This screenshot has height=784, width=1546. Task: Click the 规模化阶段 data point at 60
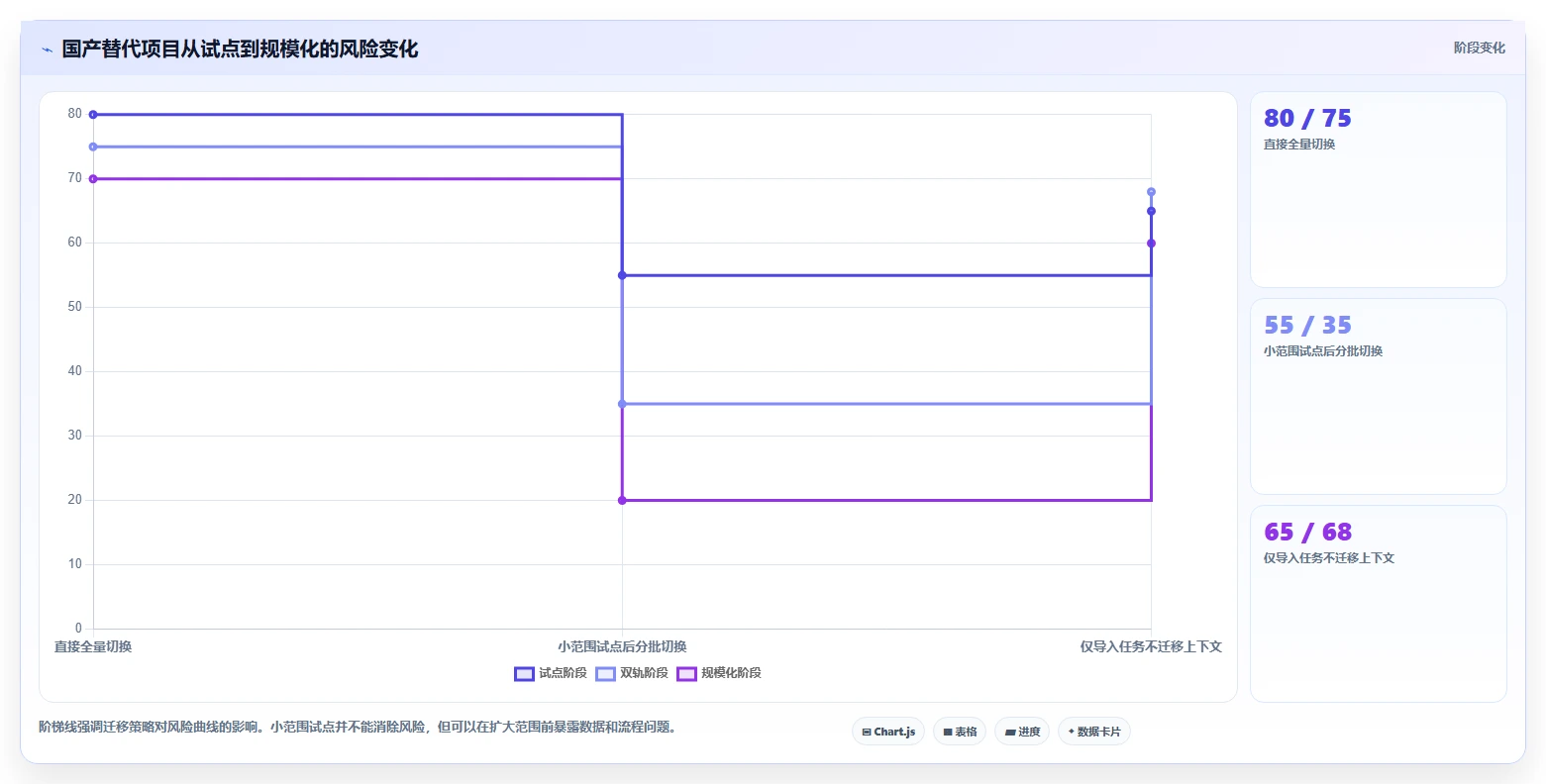click(1151, 244)
